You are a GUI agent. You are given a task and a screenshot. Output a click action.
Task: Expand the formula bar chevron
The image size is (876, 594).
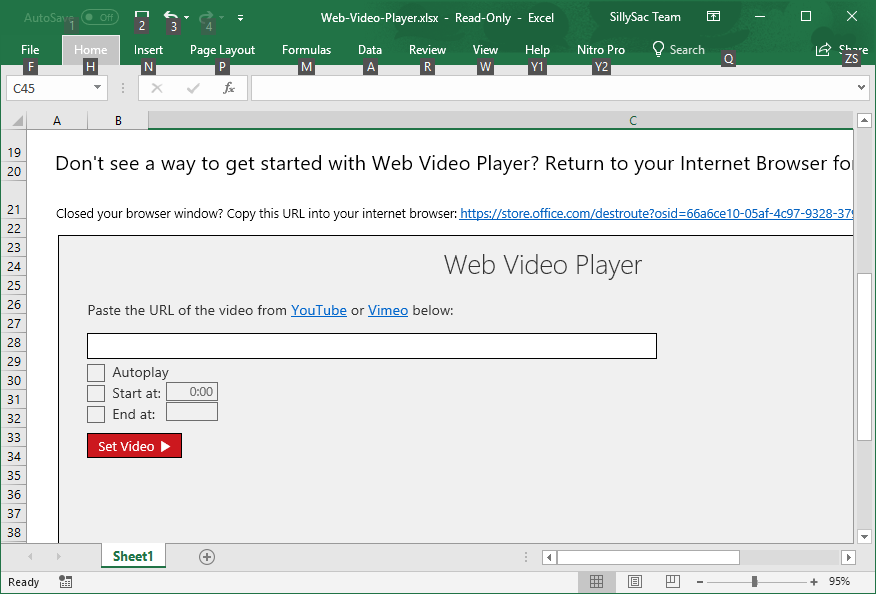tap(861, 87)
